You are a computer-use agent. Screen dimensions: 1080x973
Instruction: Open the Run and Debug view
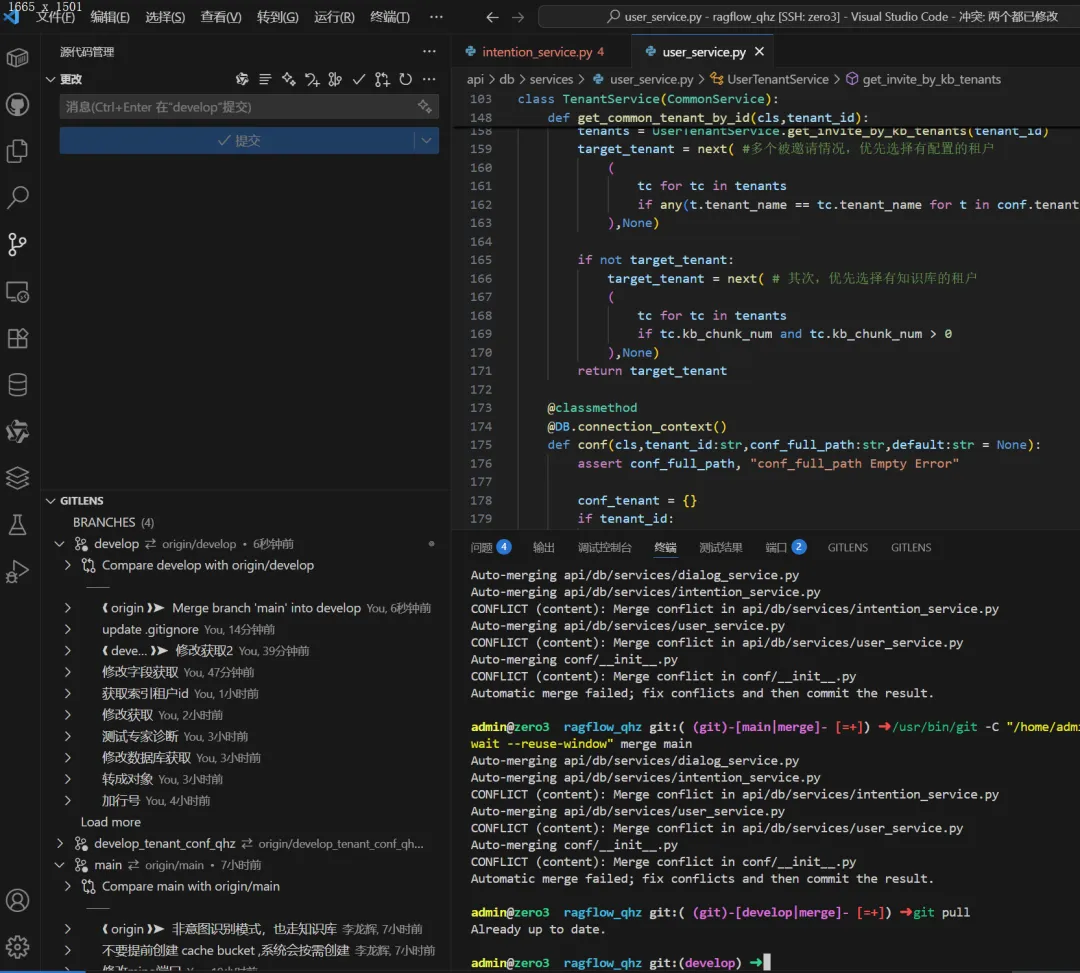[17, 572]
